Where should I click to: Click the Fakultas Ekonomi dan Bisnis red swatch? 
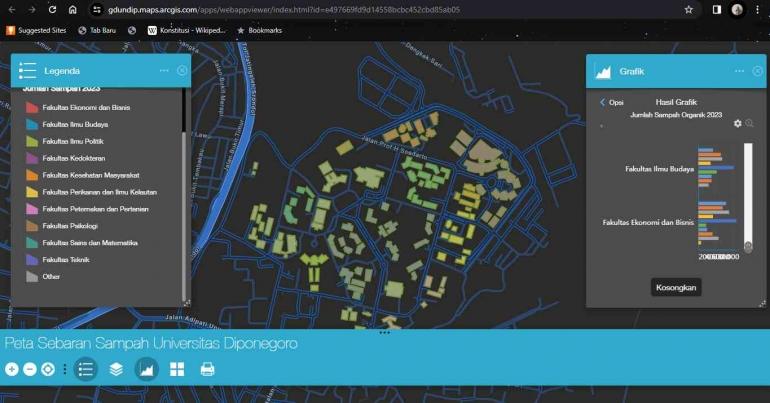click(32, 107)
